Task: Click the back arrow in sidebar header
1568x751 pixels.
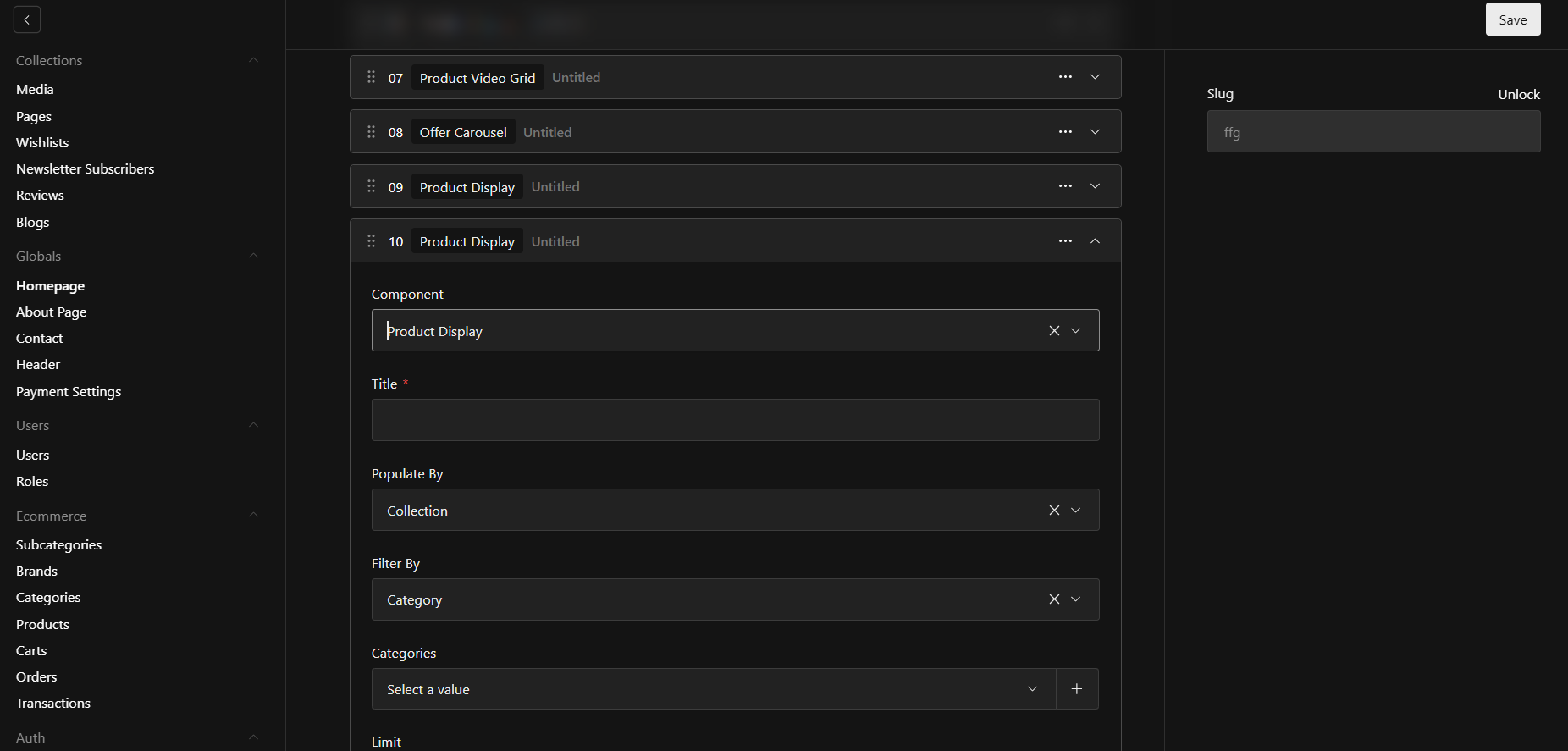Action: click(27, 19)
